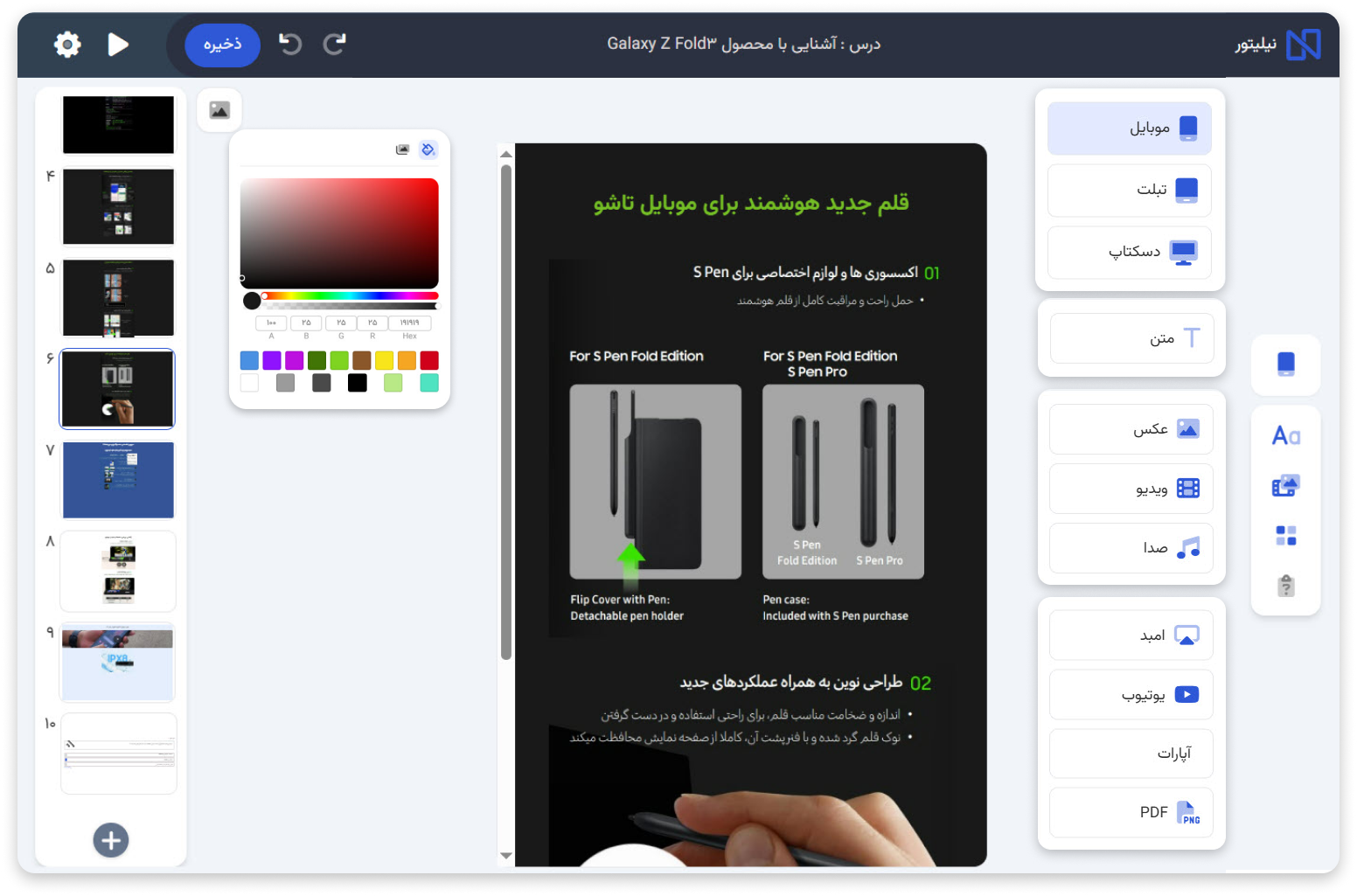Image resolution: width=1357 pixels, height=896 pixels.
Task: Open the Aa typography panel
Action: (1285, 435)
